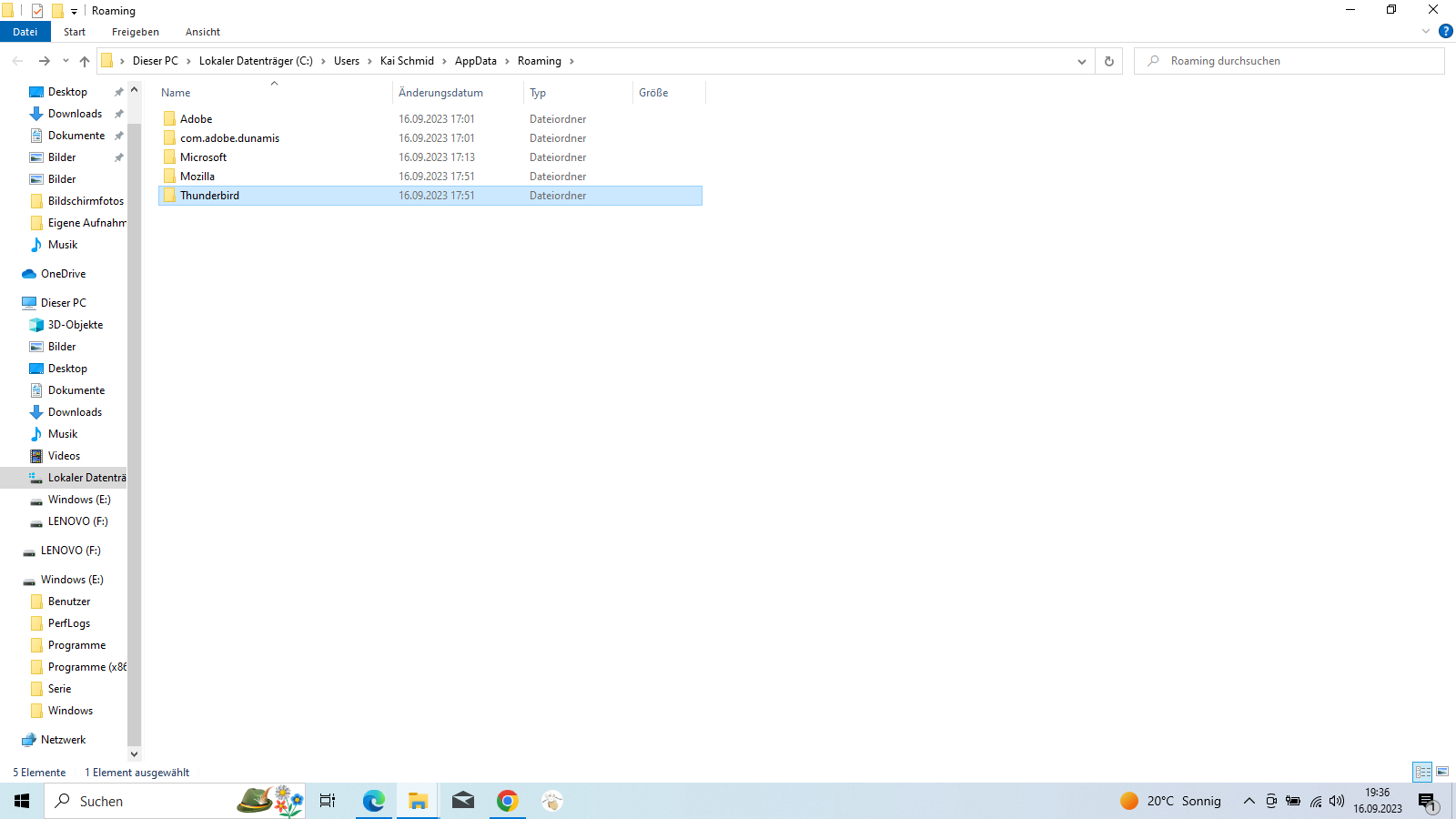Select OneDrive in the navigation pane

coord(63,274)
